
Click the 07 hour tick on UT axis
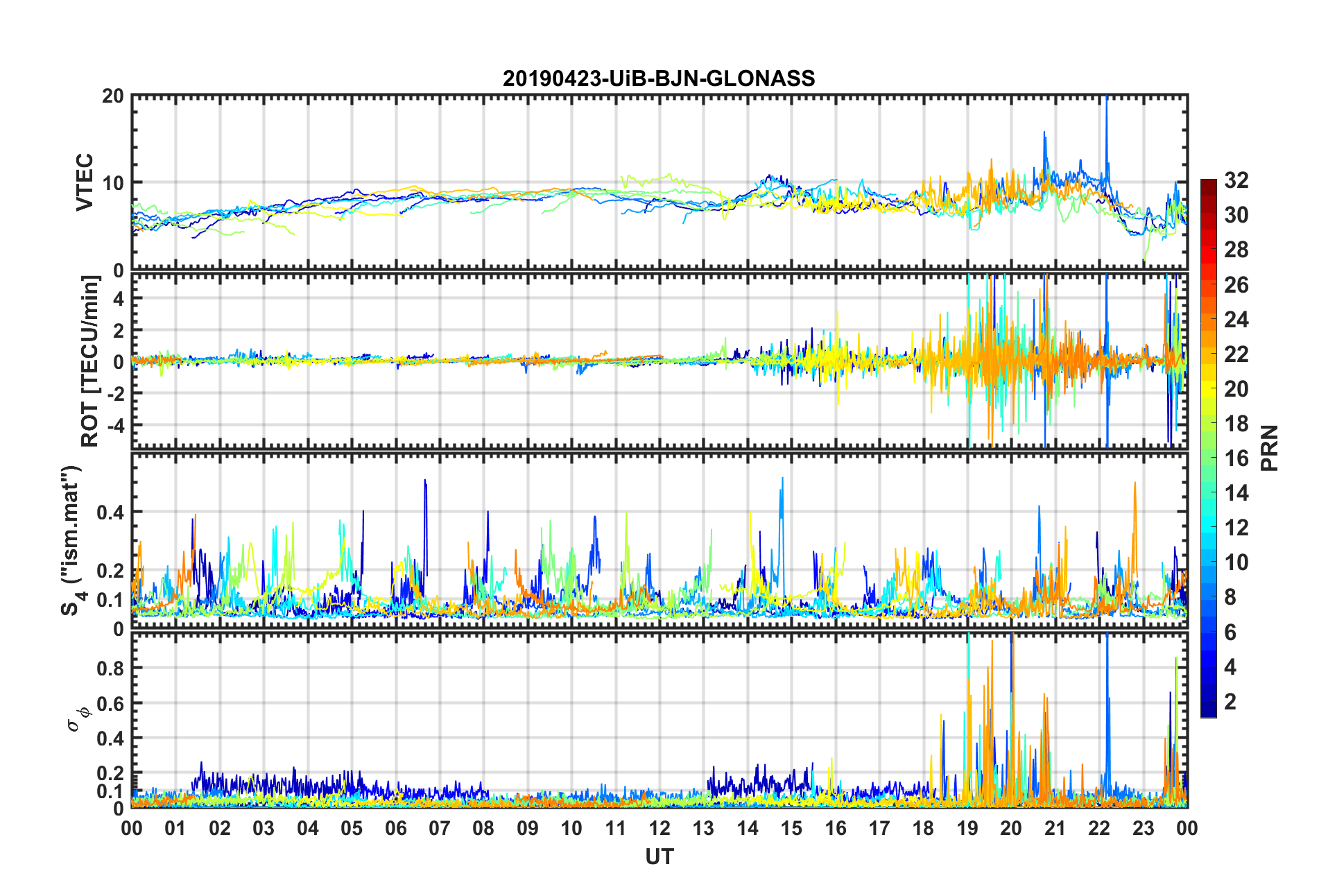(x=440, y=828)
